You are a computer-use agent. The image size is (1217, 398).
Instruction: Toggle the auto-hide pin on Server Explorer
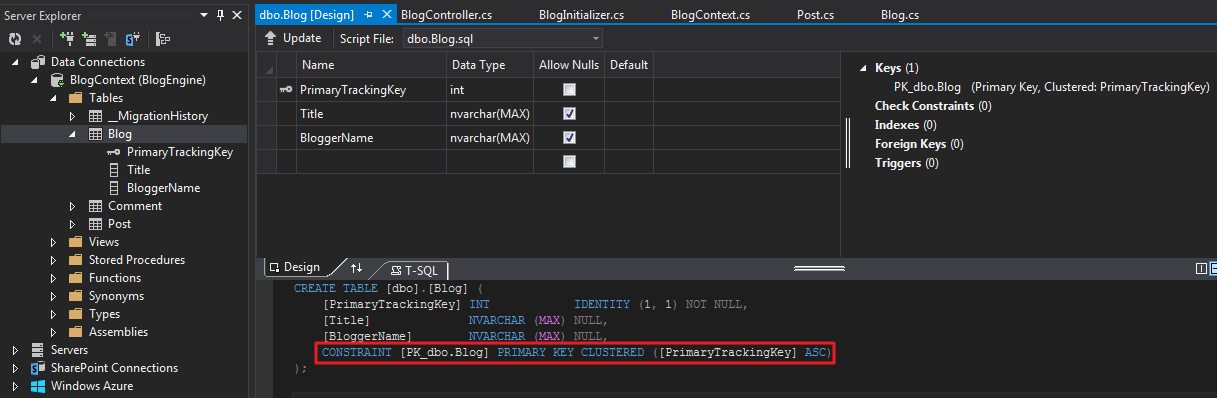click(221, 16)
